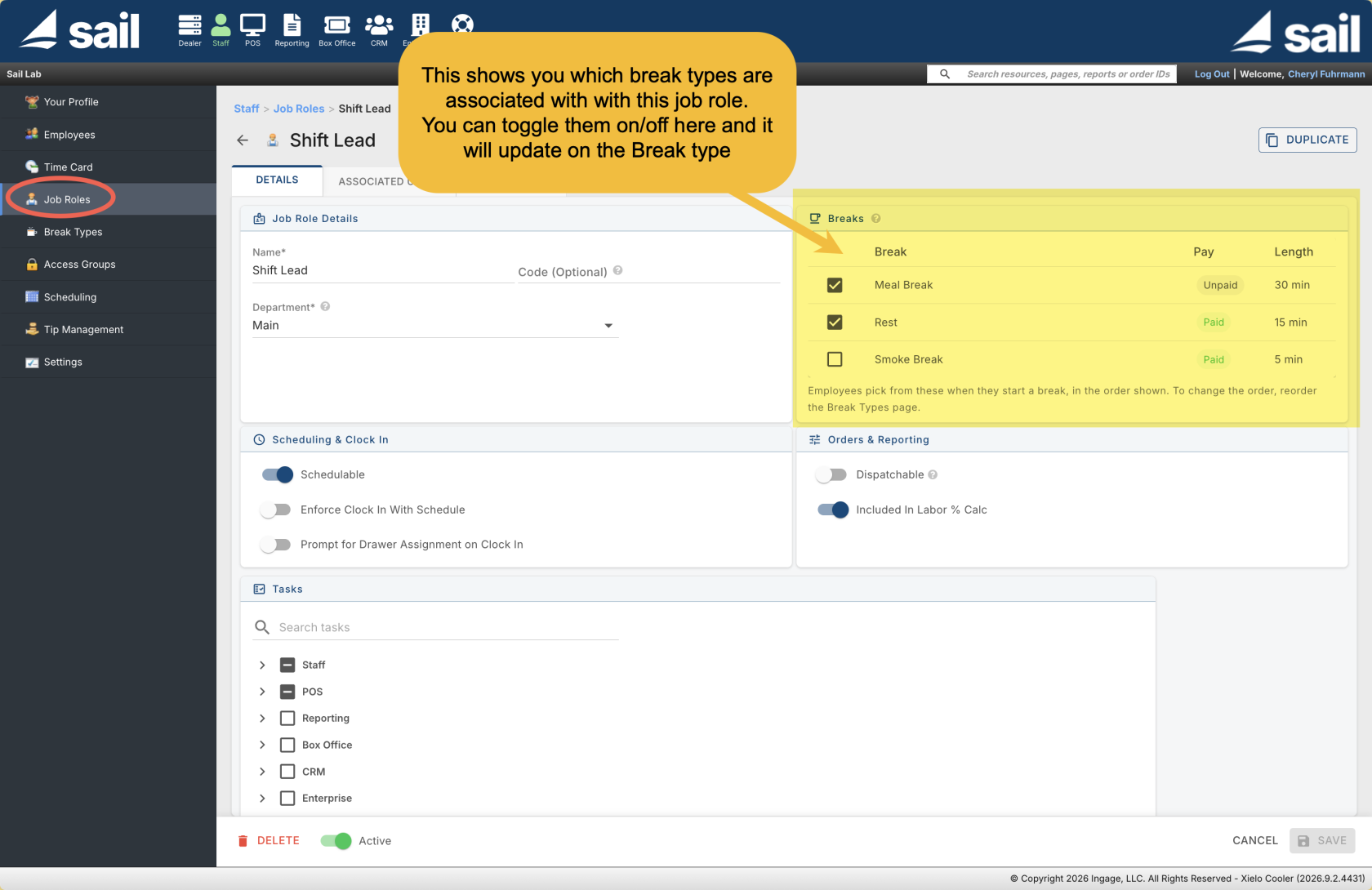Open the Dealer module icon
Image resolution: width=1372 pixels, height=890 pixels.
(x=189, y=30)
